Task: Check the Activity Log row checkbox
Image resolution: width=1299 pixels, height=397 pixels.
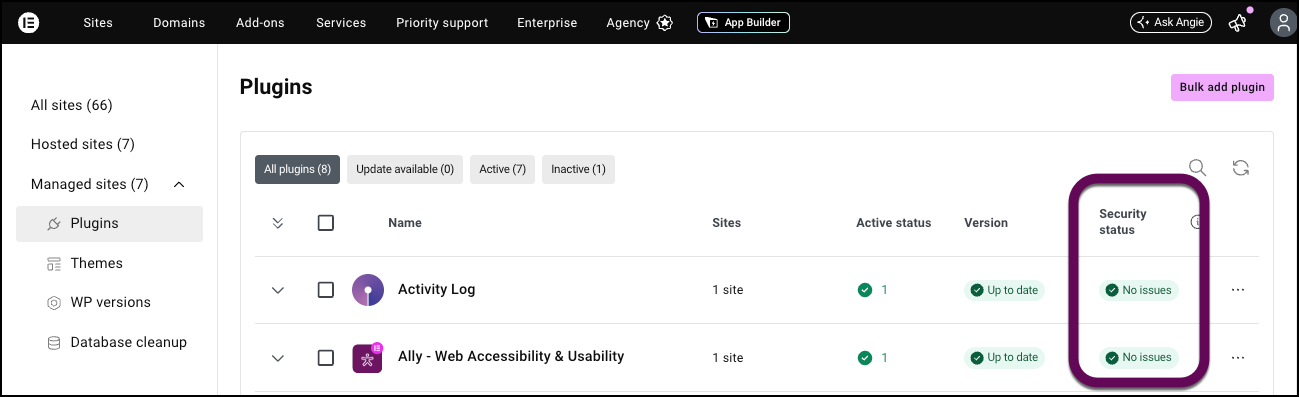Action: (326, 290)
